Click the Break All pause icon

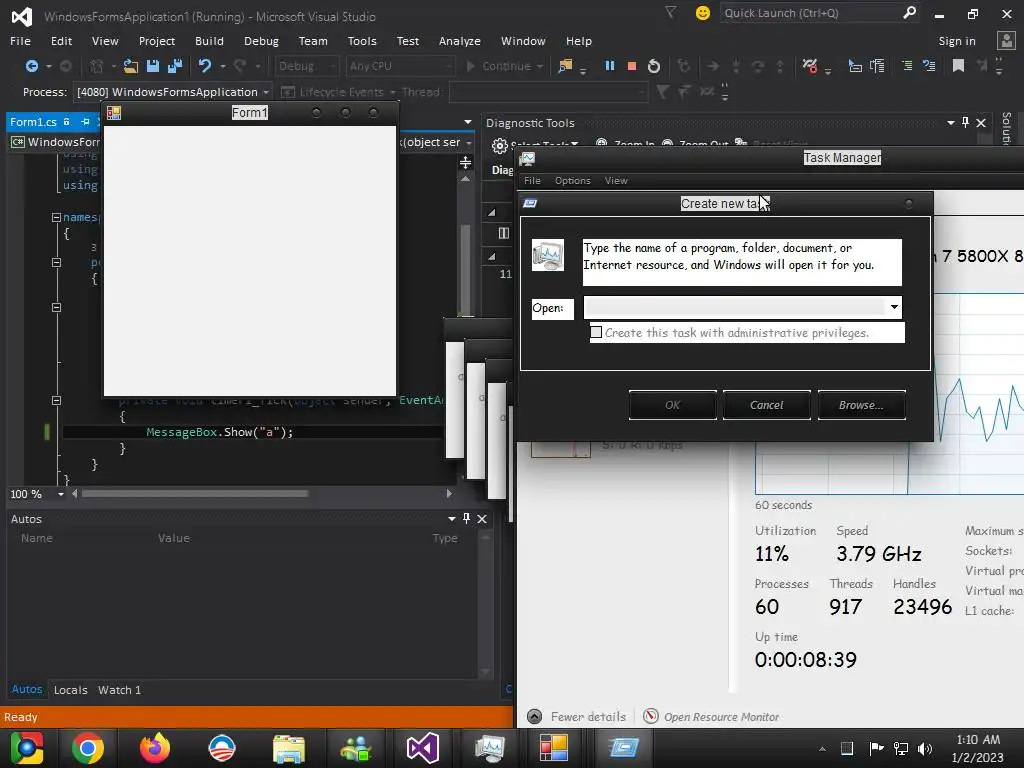click(x=610, y=66)
